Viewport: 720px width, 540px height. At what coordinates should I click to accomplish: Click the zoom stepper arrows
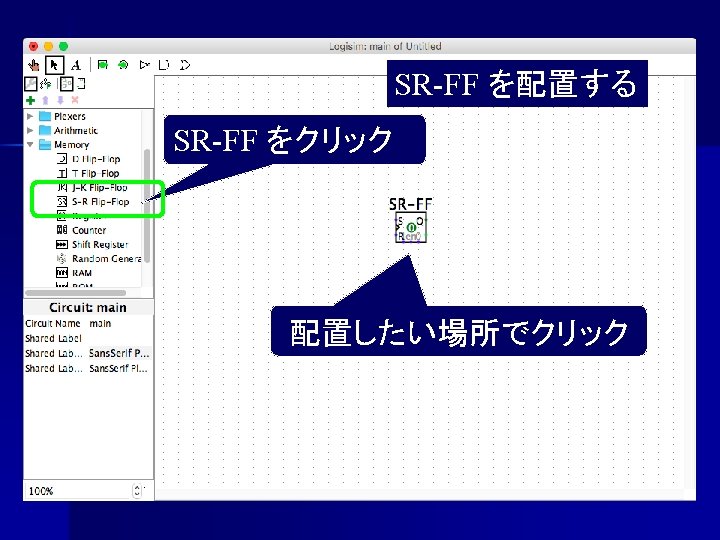coord(137,491)
